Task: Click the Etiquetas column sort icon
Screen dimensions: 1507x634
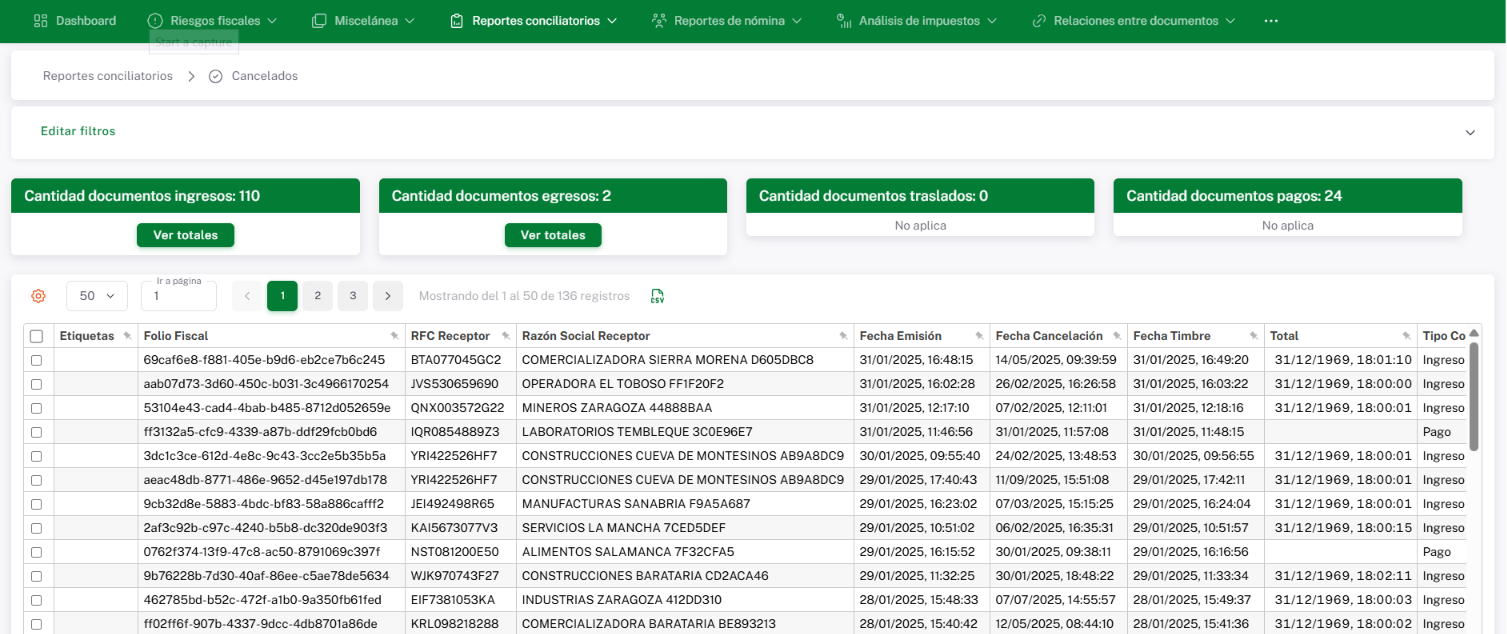Action: [127, 336]
